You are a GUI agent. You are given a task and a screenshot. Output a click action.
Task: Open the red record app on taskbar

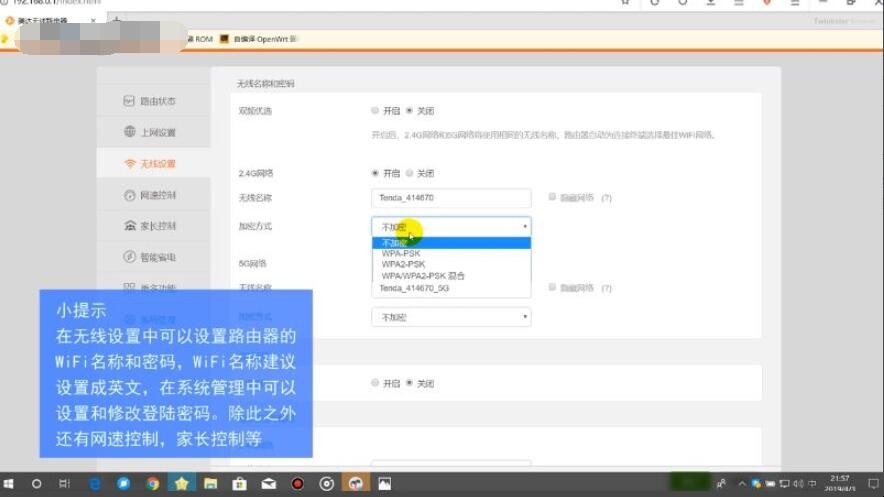point(298,483)
